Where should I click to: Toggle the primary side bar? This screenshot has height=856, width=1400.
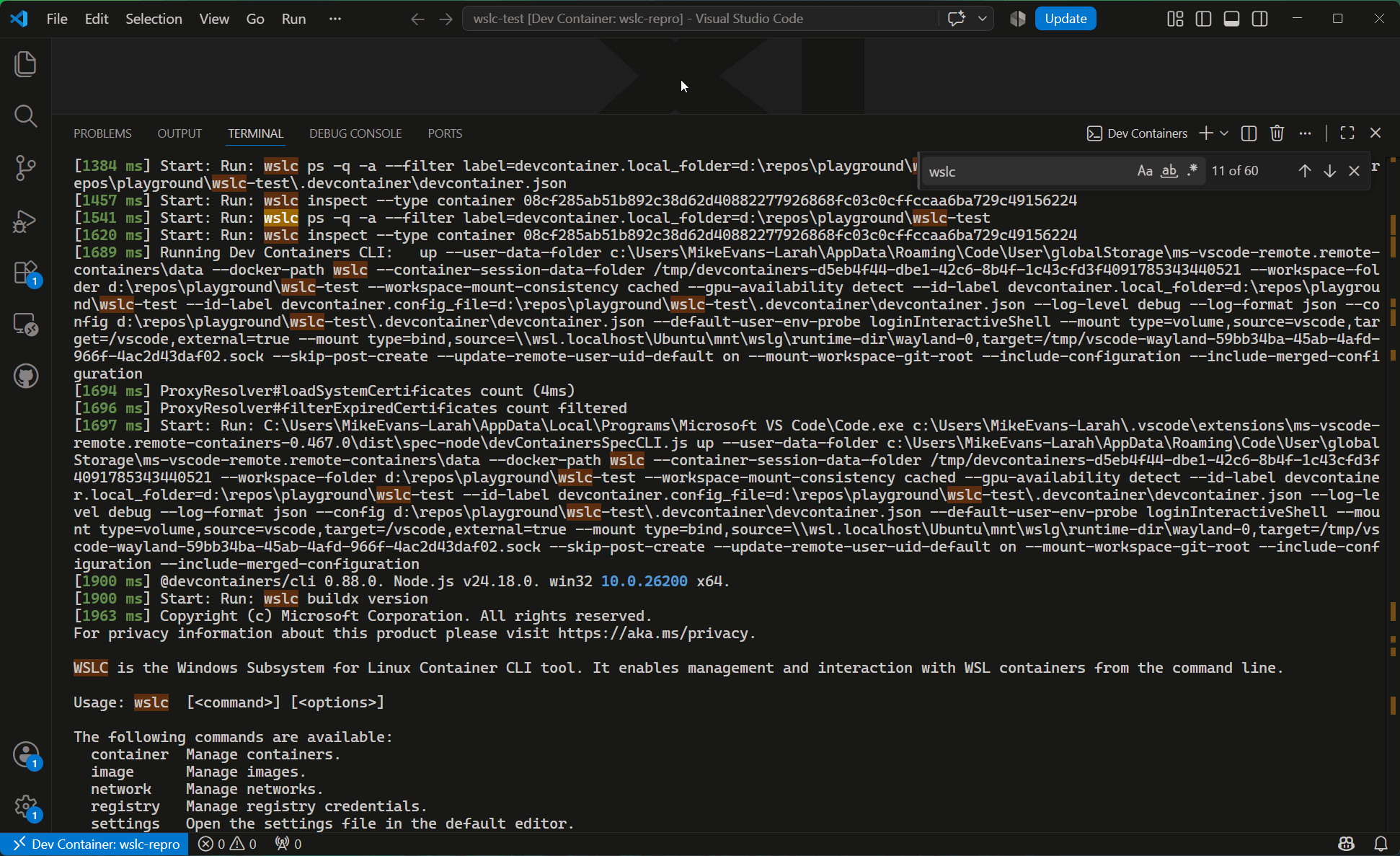(1203, 19)
